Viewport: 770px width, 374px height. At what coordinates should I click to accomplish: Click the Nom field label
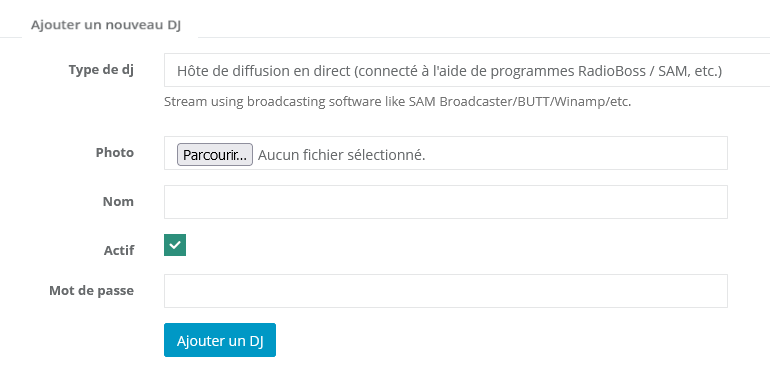tap(118, 202)
